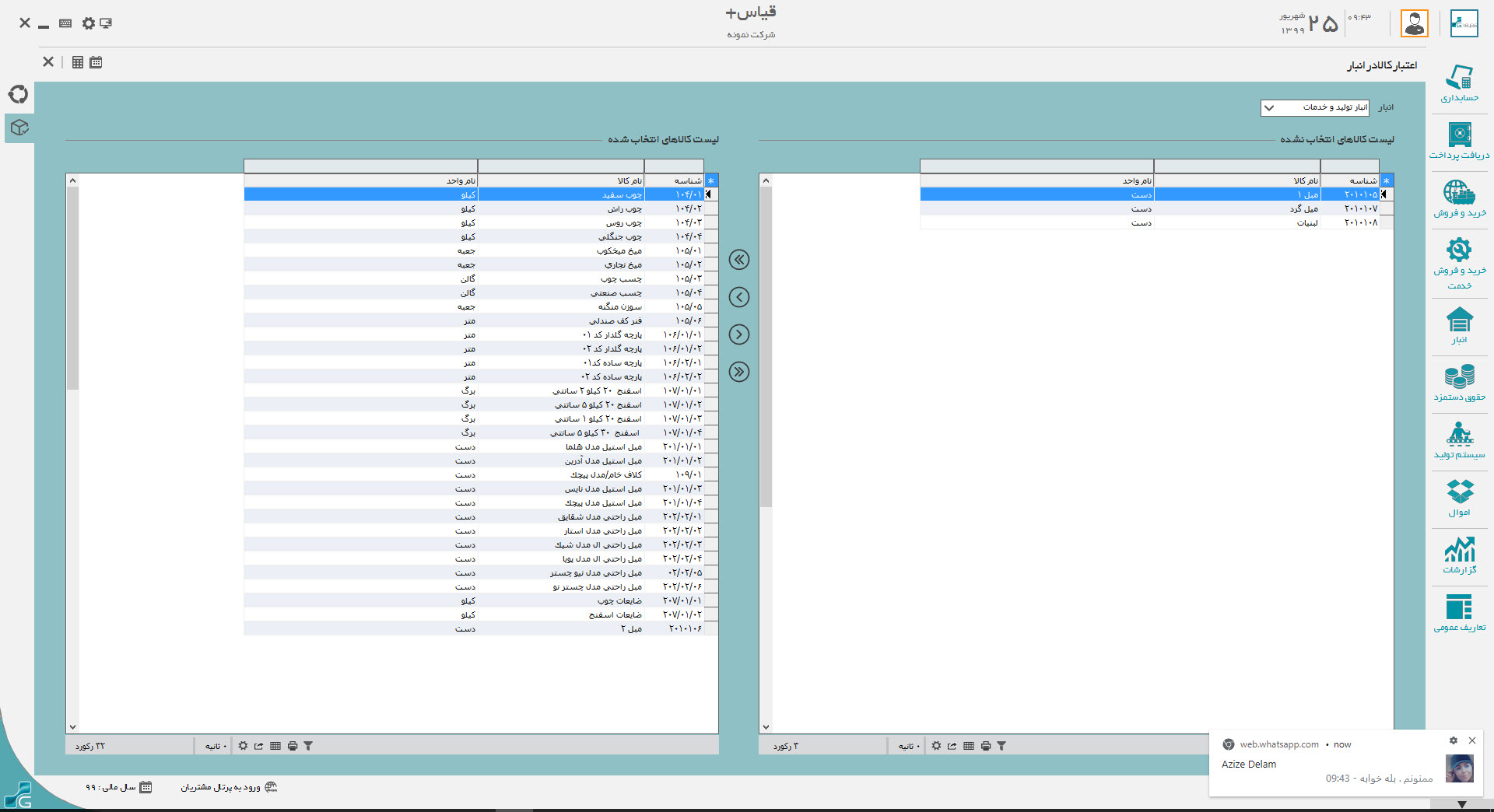Click the calendar icon in form toolbar
The height and width of the screenshot is (812, 1494).
(x=96, y=62)
